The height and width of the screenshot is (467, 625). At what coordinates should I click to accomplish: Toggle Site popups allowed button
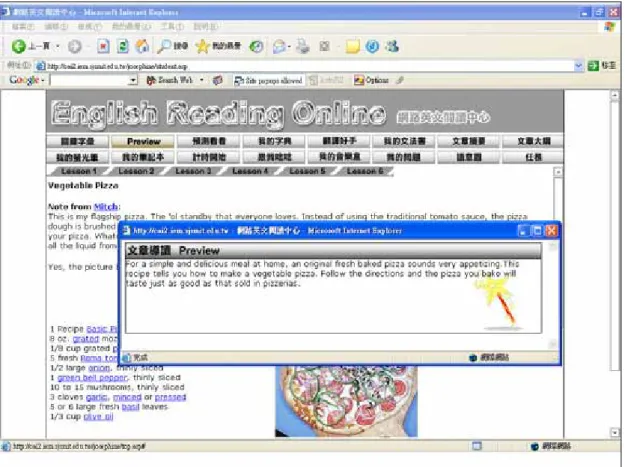(x=268, y=80)
